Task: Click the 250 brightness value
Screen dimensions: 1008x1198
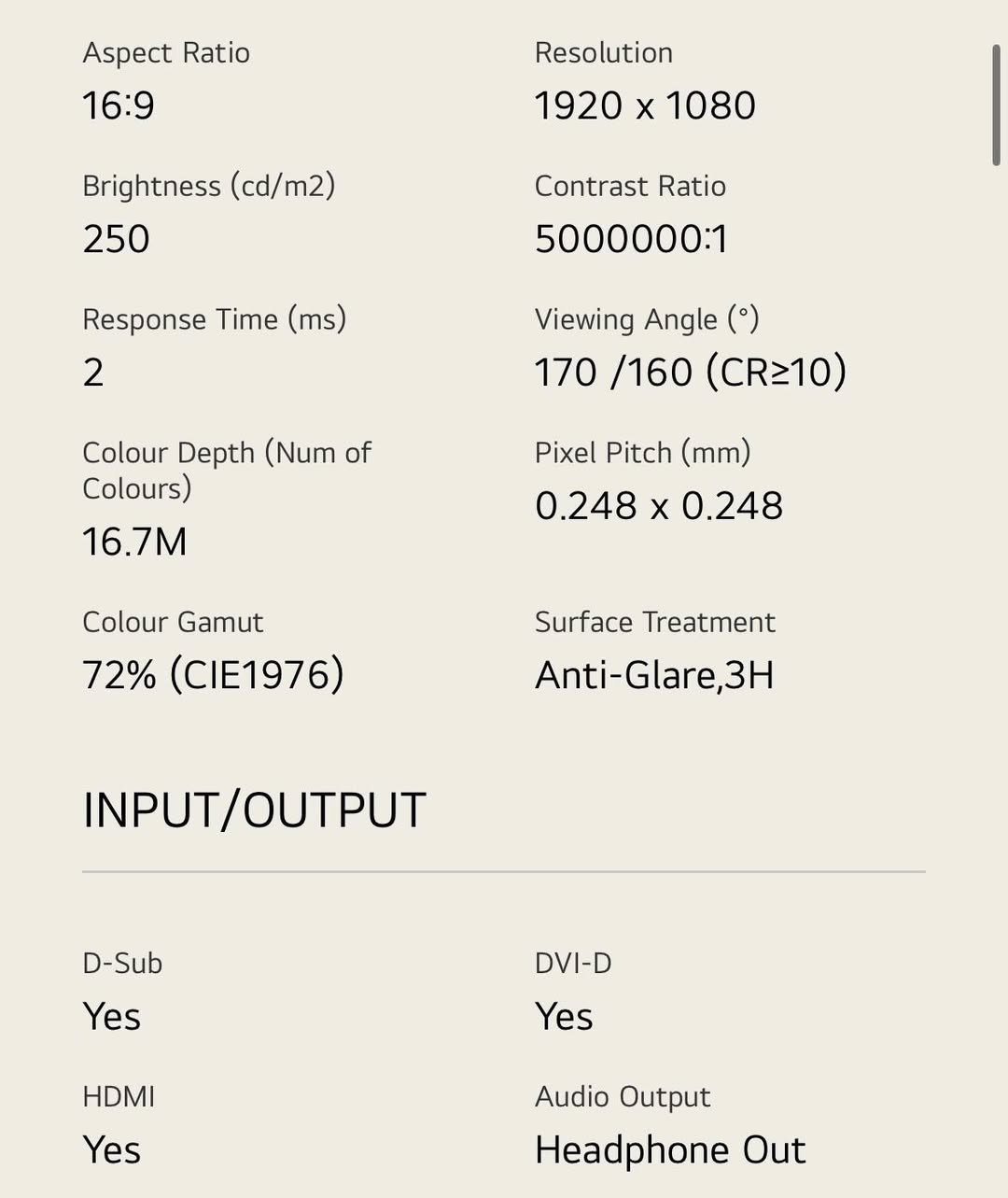Action: point(116,239)
